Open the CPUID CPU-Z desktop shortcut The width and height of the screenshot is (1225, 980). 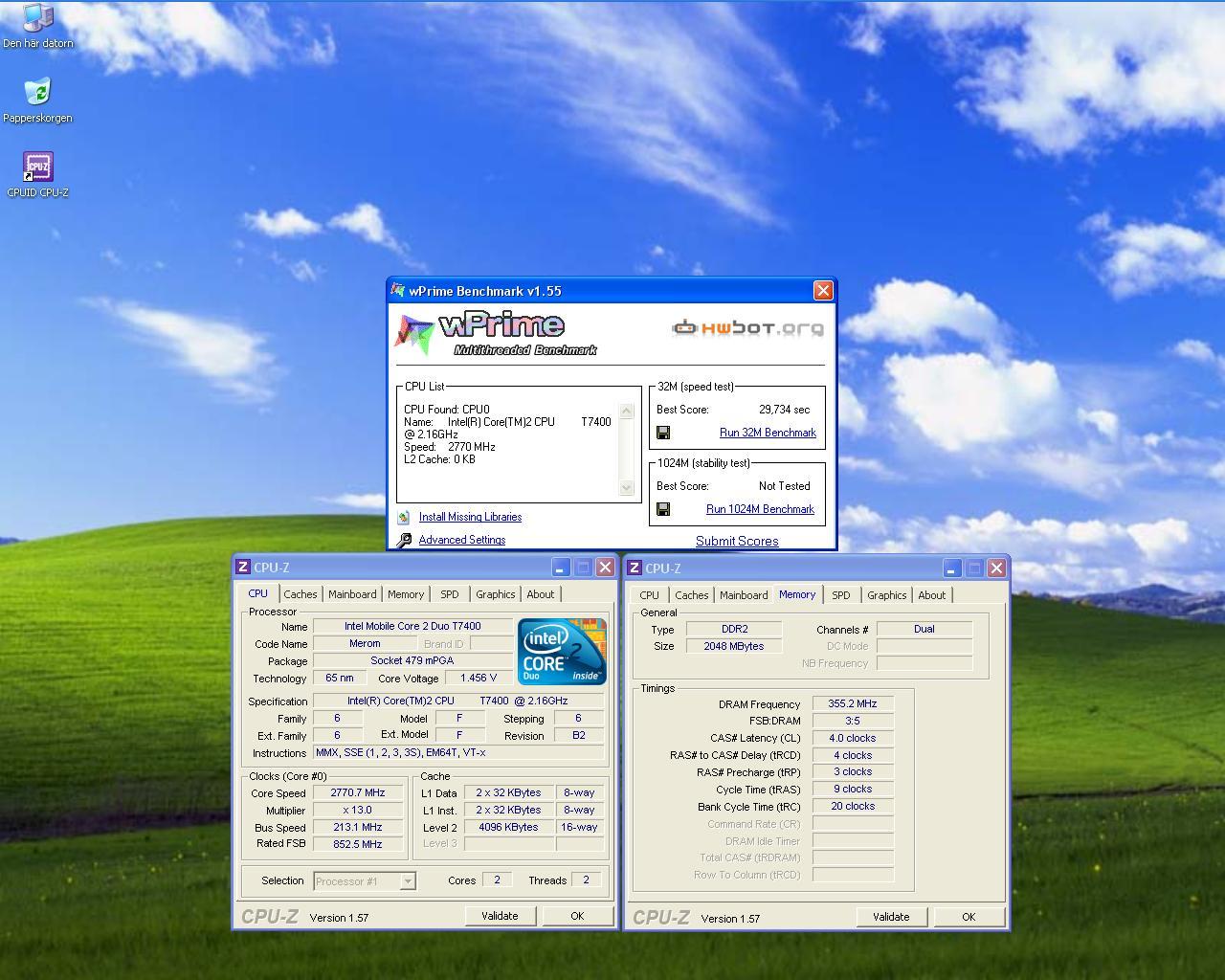tap(37, 175)
